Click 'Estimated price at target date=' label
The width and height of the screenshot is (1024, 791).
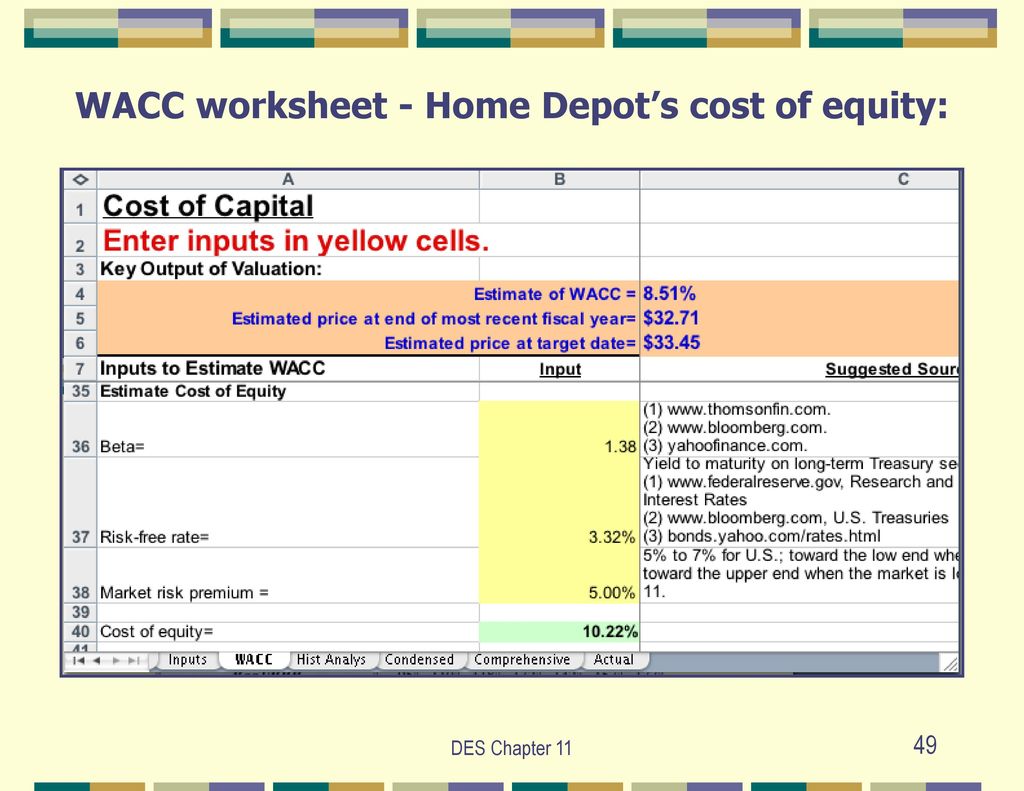point(510,344)
